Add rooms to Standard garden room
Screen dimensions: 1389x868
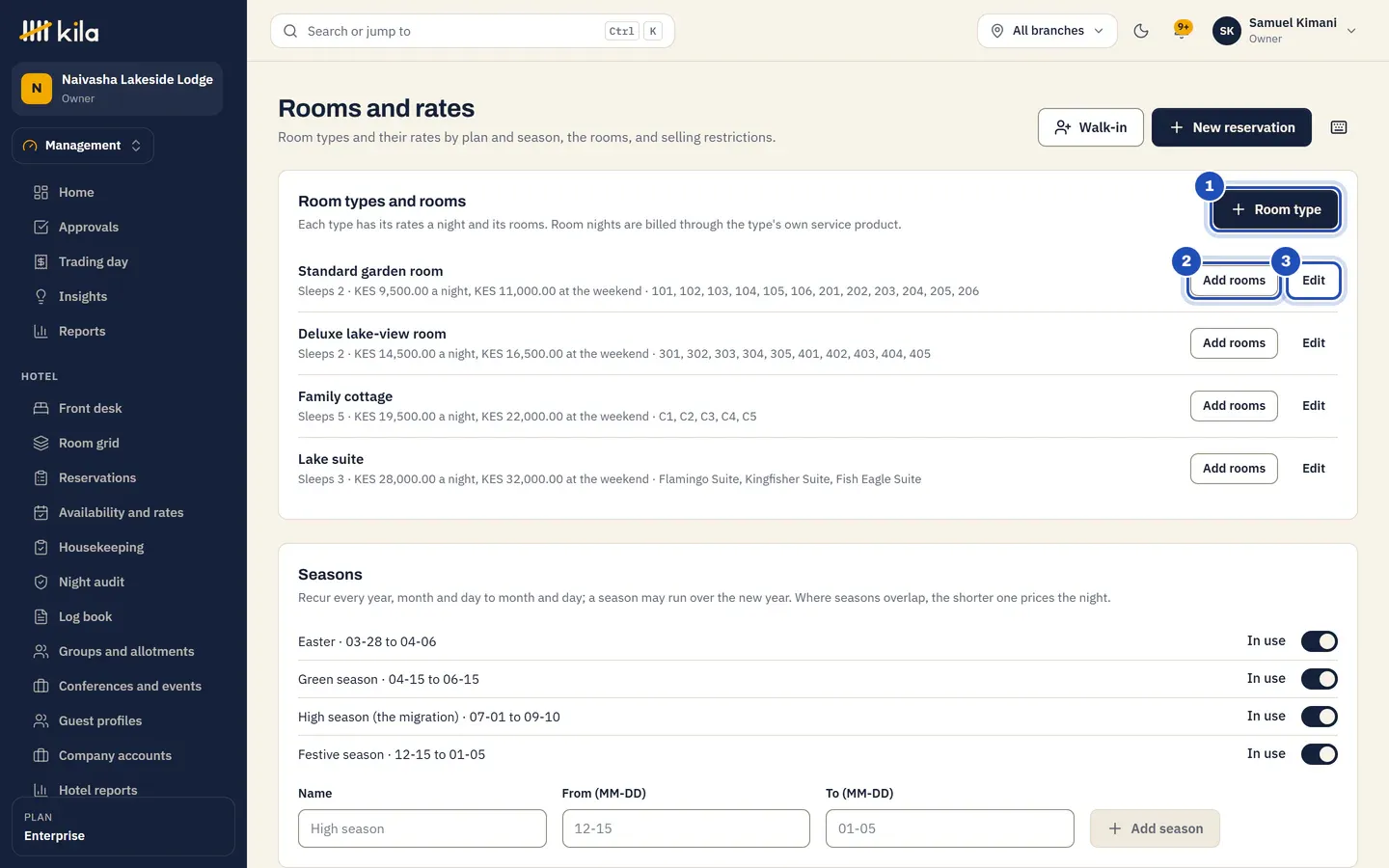(x=1234, y=281)
